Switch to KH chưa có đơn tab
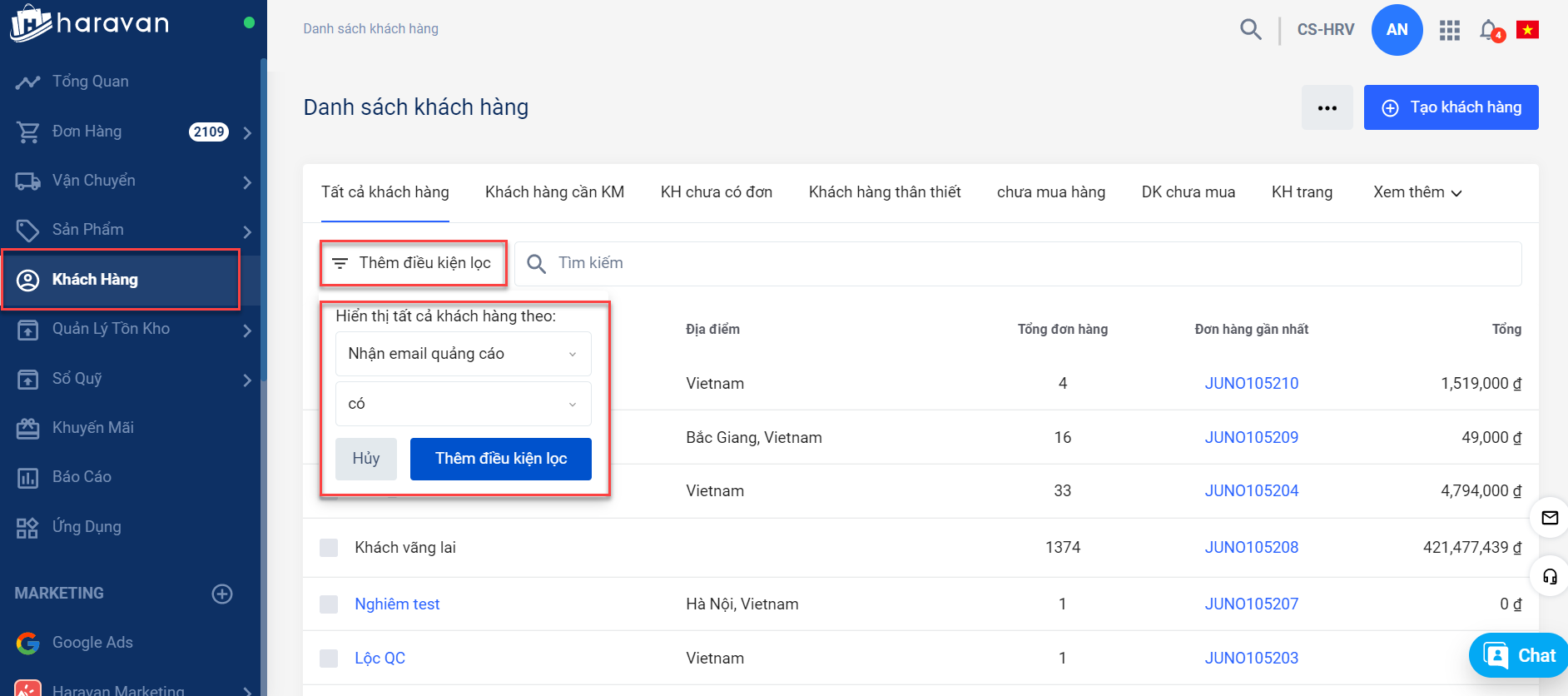 coord(716,192)
